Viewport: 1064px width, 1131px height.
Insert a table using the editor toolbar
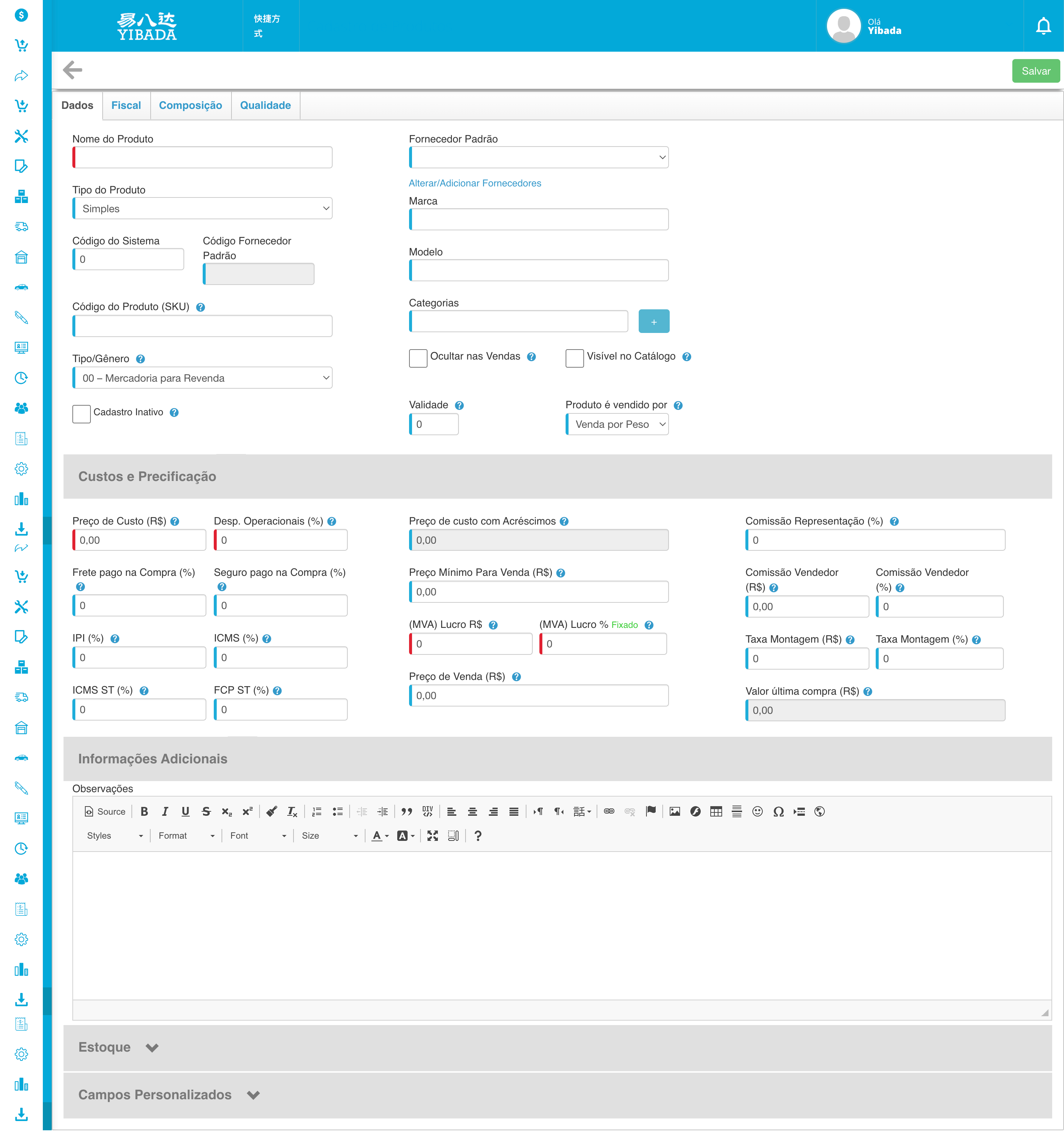pyautogui.click(x=716, y=811)
